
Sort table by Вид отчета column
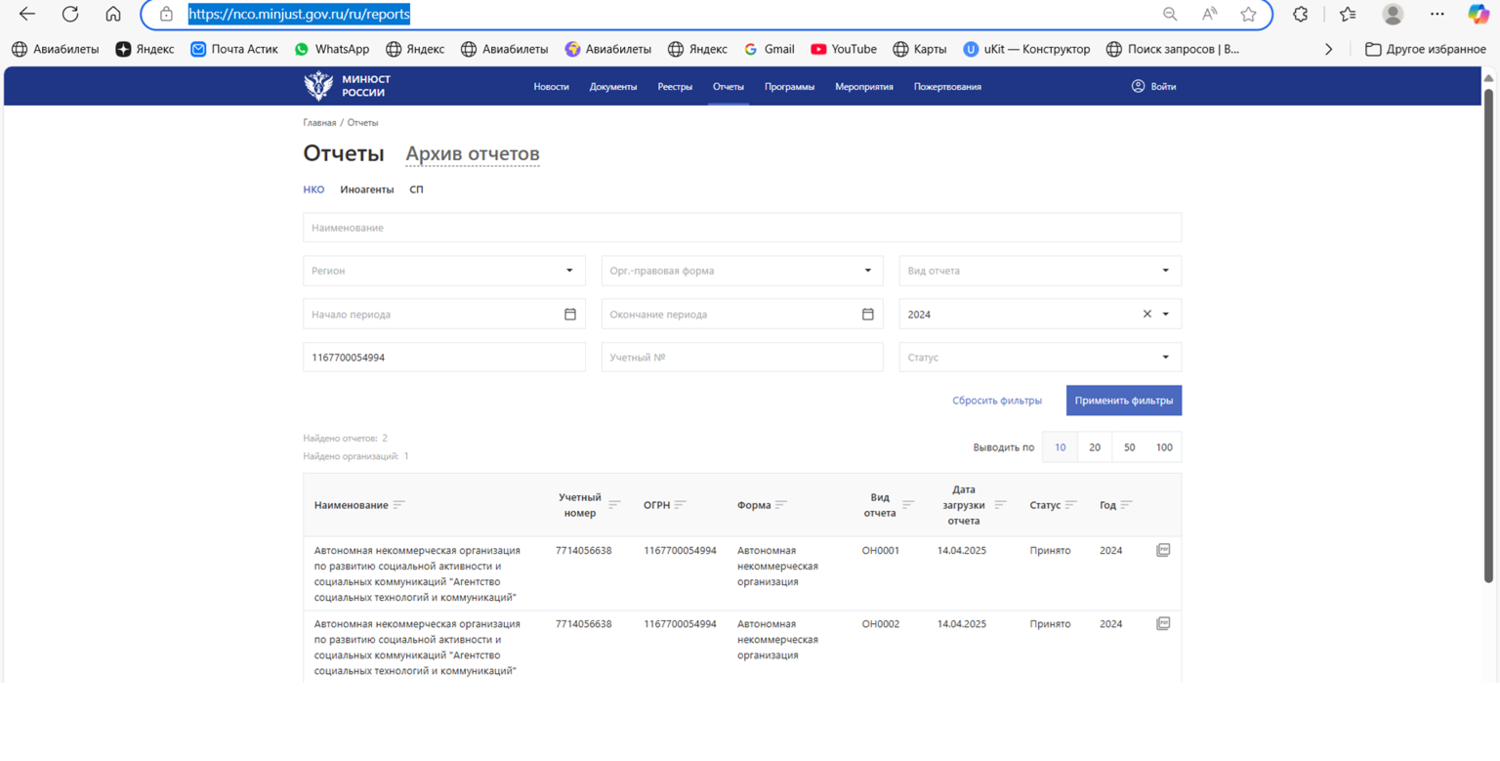point(908,505)
